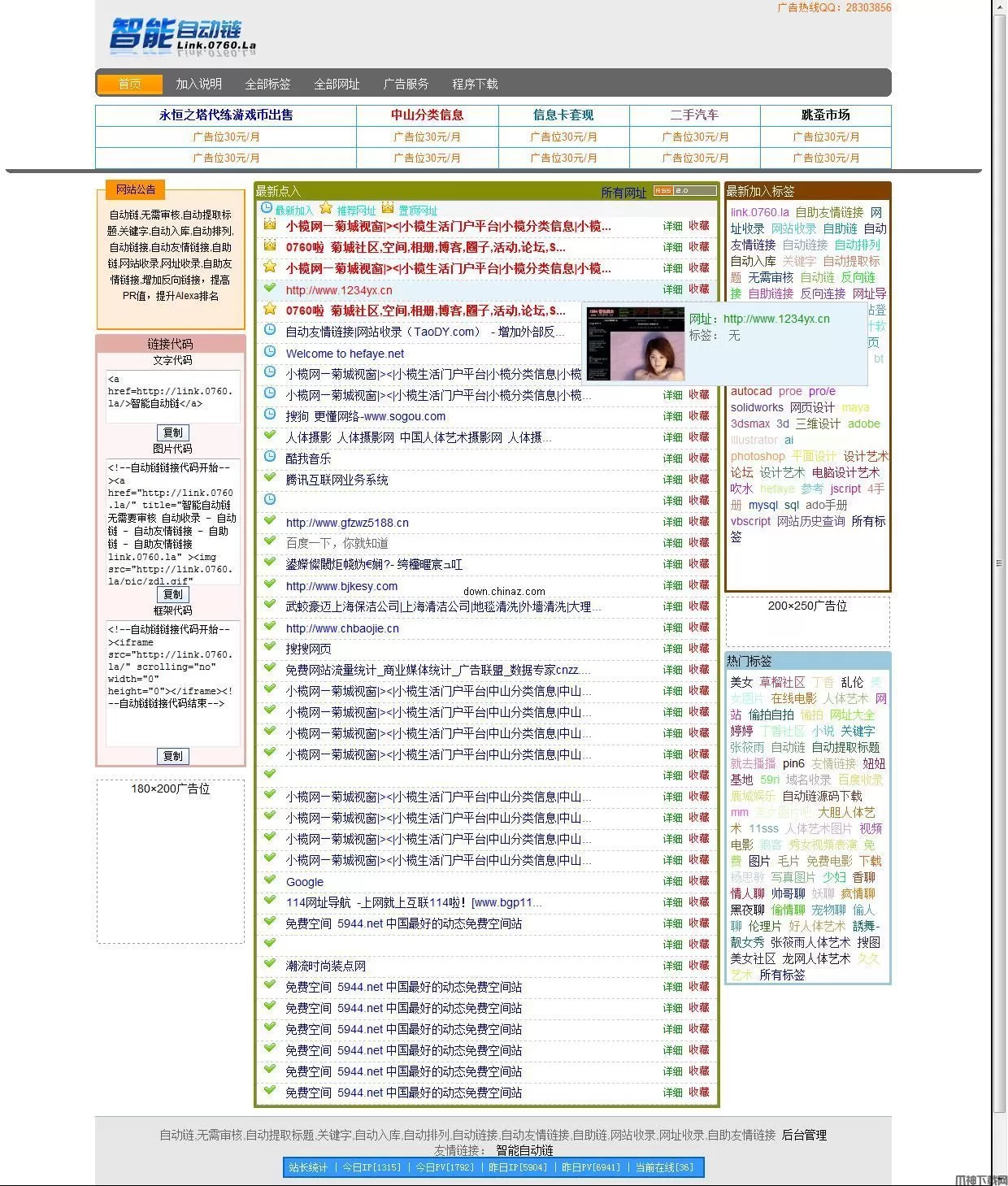Open the 程序下载 menu item
1008x1186 pixels.
475,84
